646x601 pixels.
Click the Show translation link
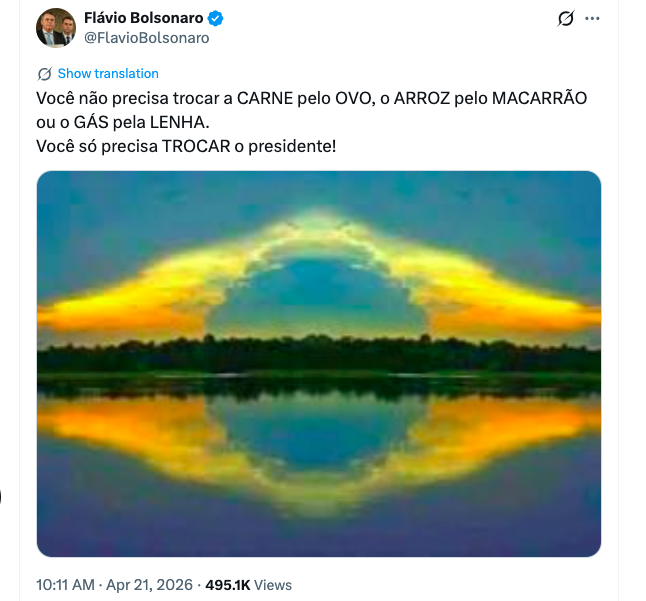pyautogui.click(x=108, y=74)
